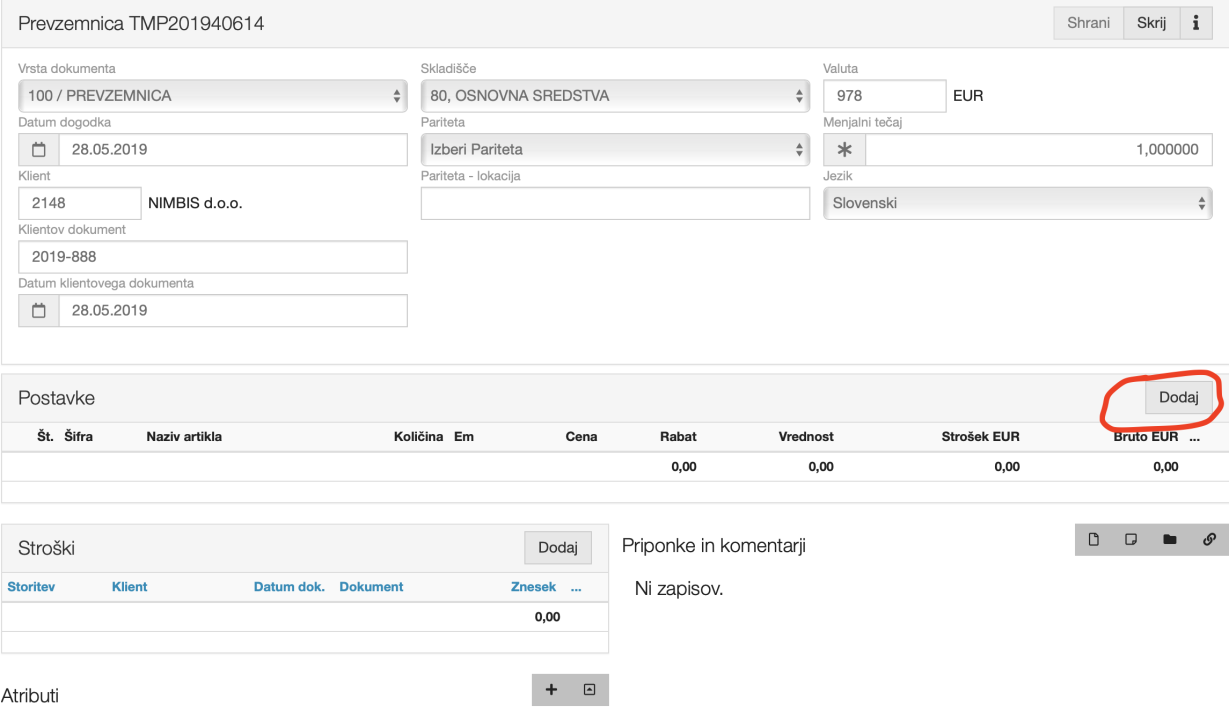Viewport: 1229px width, 720px height.
Task: Add a new item with Postavke Dodaj
Action: (1178, 397)
